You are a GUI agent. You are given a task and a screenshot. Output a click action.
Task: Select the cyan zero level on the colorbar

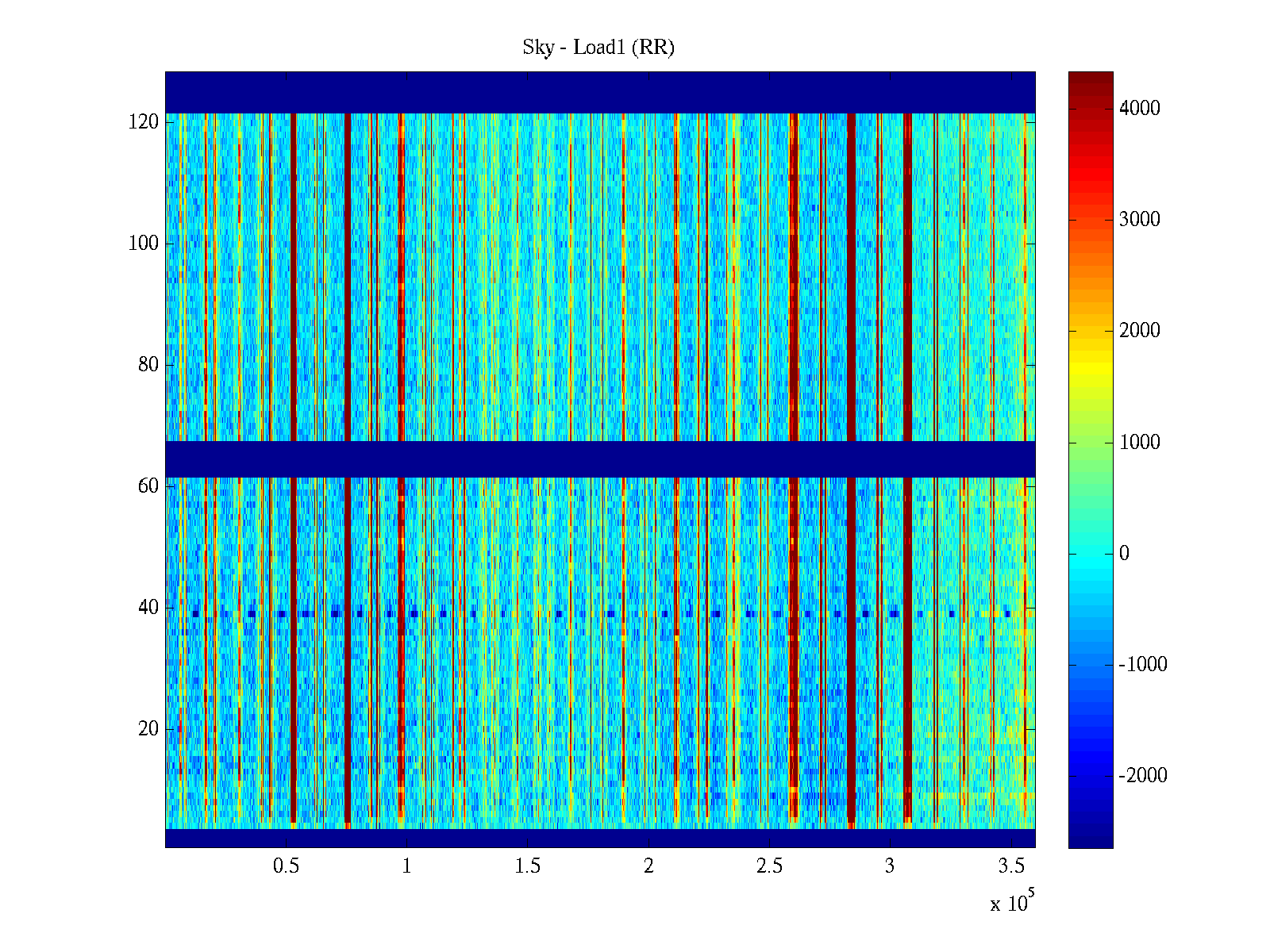[1091, 554]
